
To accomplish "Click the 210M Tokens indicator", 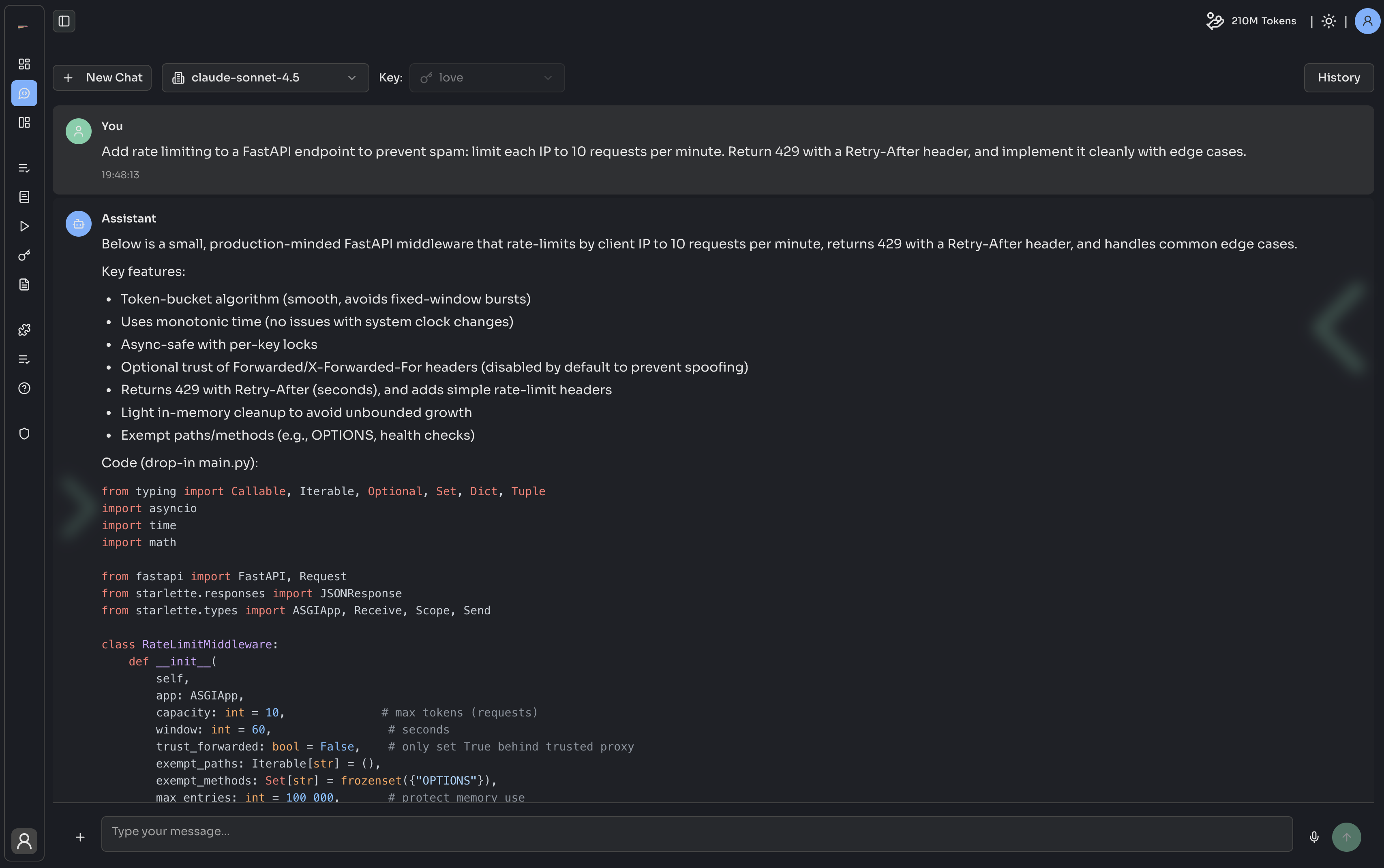I will coord(1251,21).
